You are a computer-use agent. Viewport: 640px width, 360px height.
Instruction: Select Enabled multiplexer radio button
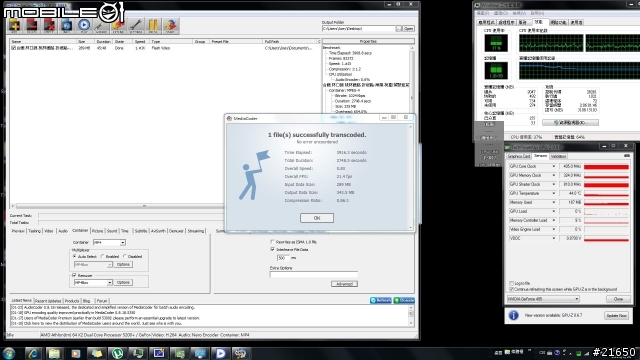pyautogui.click(x=102, y=256)
